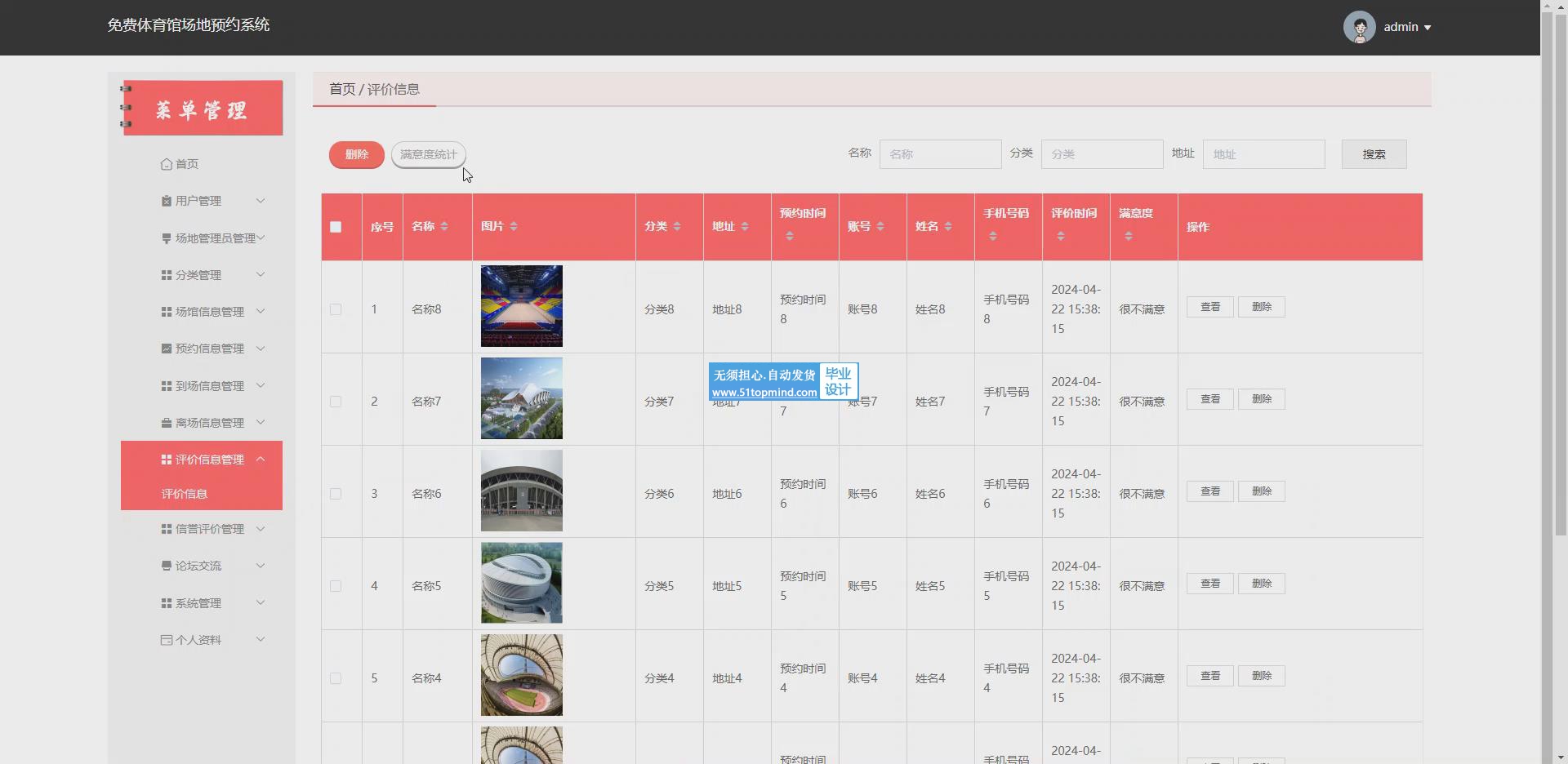Click the red 删除 batch button
This screenshot has height=764, width=1568.
pyautogui.click(x=357, y=154)
